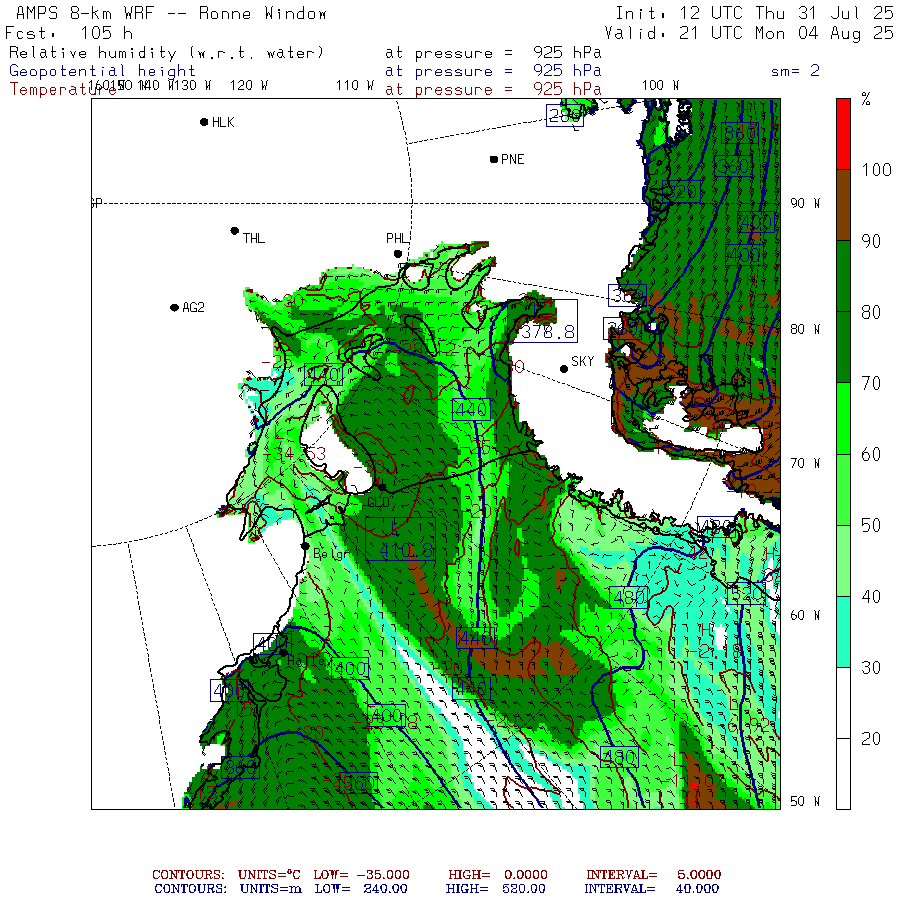The width and height of the screenshot is (900, 900).
Task: Click the '60 W' longitude label
Action: (805, 615)
